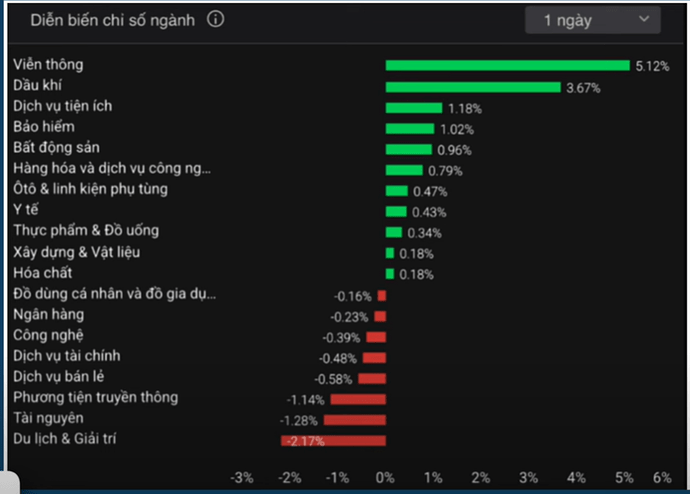The image size is (690, 494).
Task: Click the Bất động sản sector label
Action: 56,148
